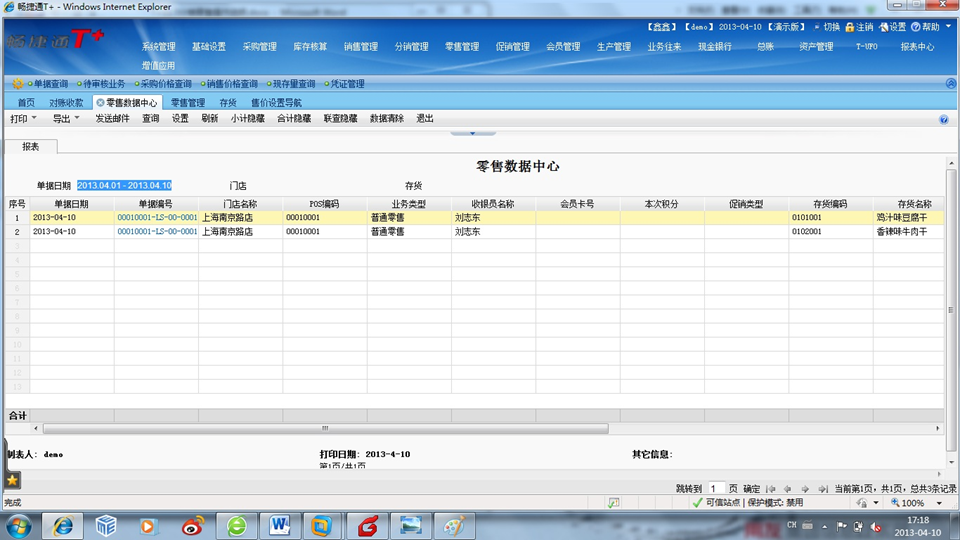The image size is (960, 540).
Task: Open the red G application in taskbar
Action: 367,526
